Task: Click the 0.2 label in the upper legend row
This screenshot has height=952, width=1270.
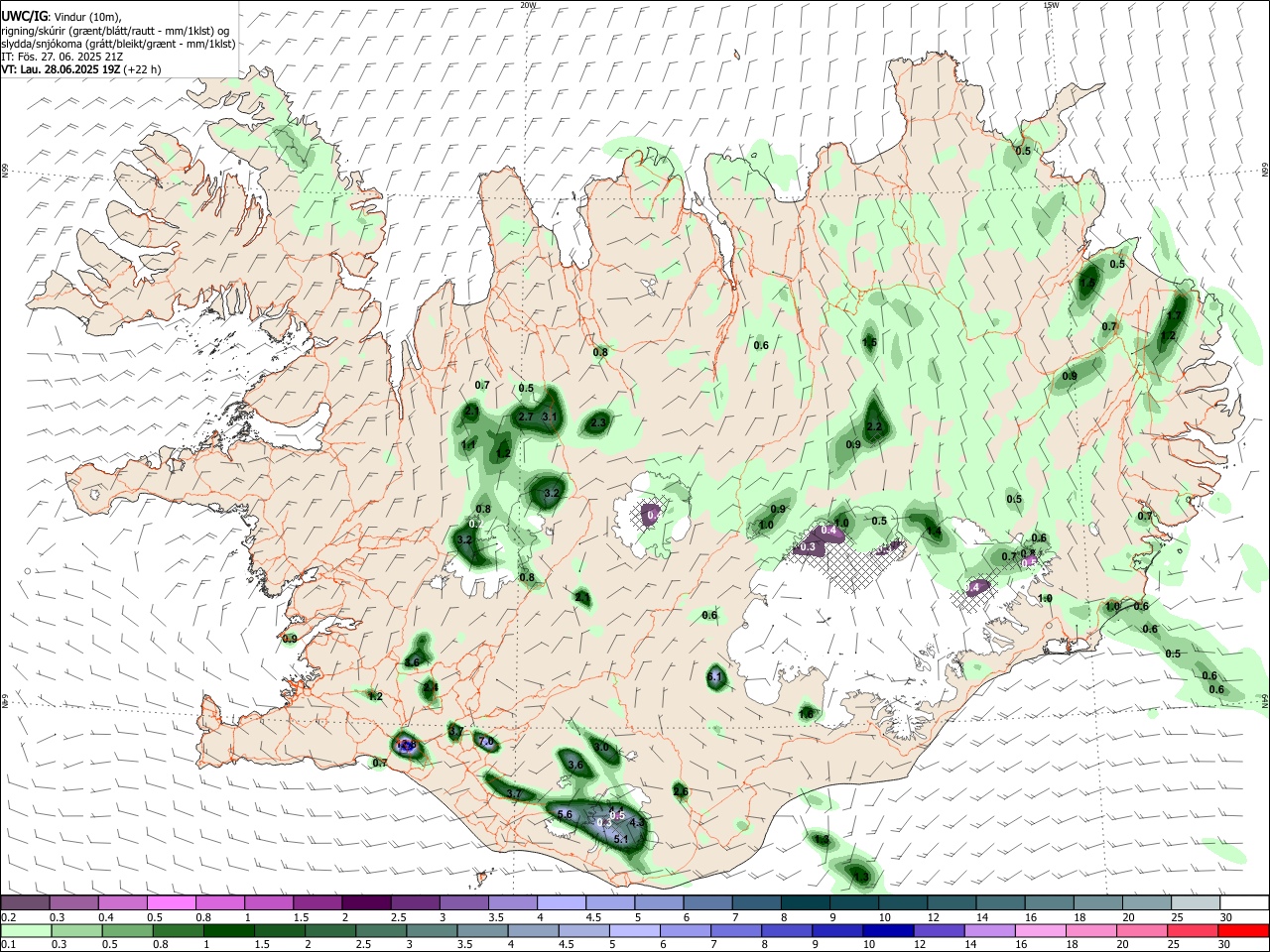Action: tap(8, 917)
